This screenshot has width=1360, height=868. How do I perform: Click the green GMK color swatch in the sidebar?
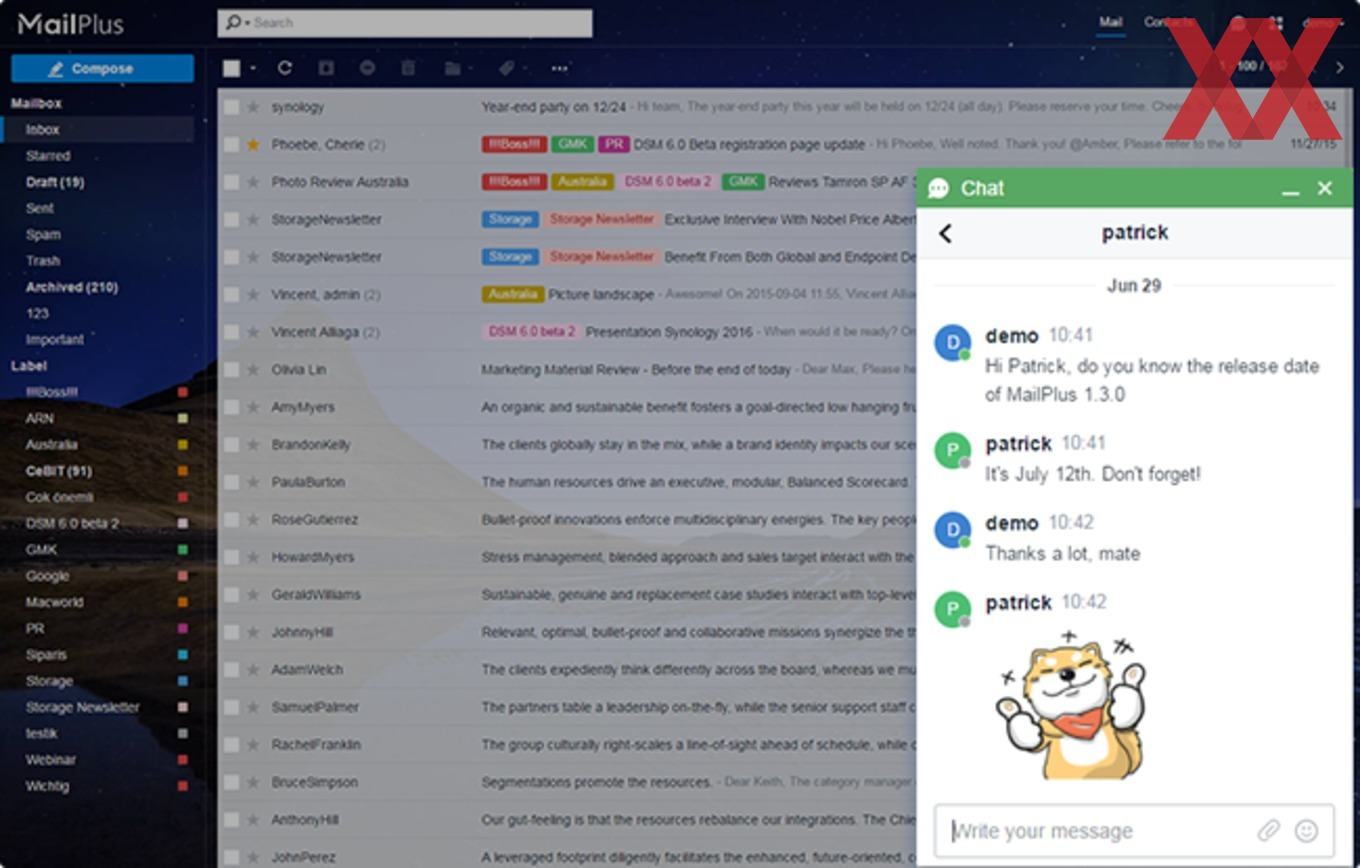pos(182,549)
